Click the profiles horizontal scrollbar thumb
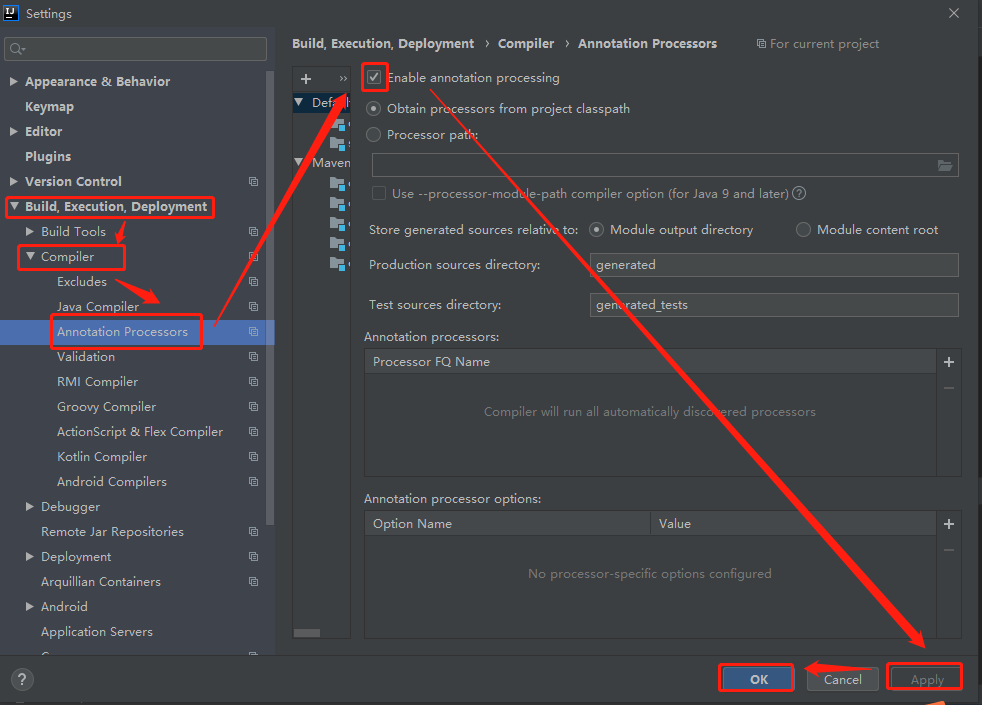982x705 pixels. [x=307, y=633]
